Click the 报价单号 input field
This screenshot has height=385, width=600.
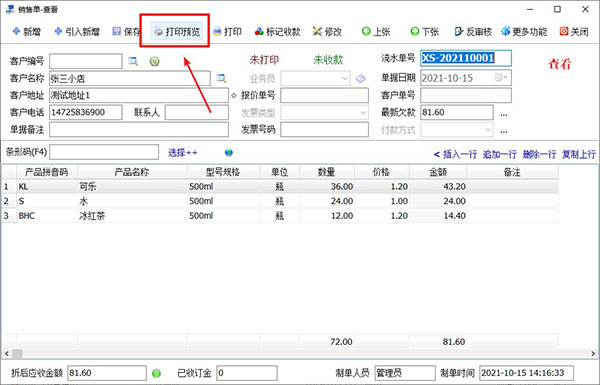tap(324, 95)
